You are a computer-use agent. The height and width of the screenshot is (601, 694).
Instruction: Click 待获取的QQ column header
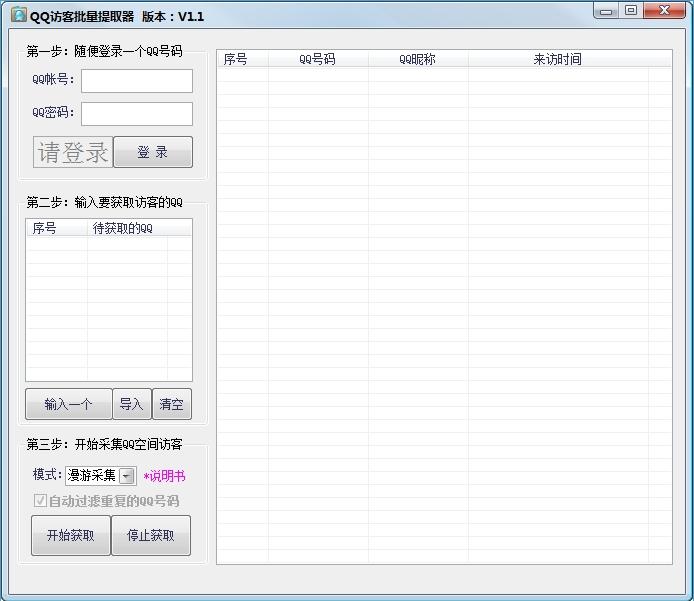[127, 228]
